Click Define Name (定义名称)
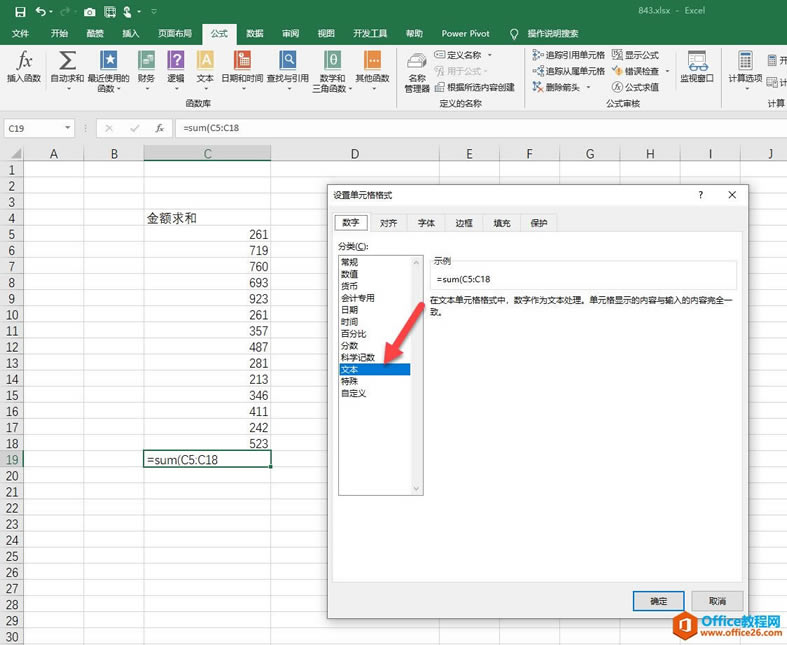This screenshot has height=645, width=787. coord(458,55)
